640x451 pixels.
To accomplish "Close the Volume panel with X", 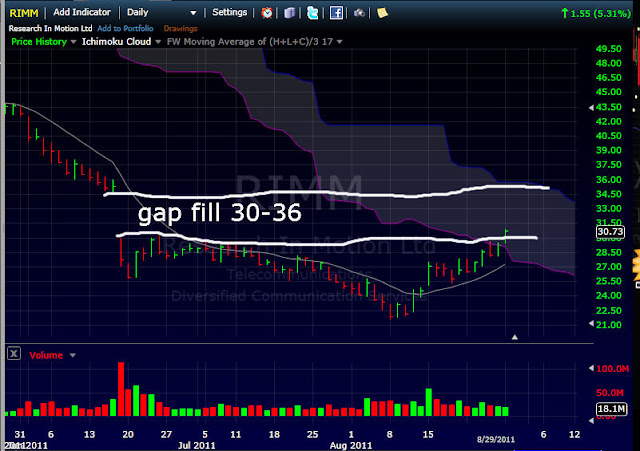I will [14, 353].
